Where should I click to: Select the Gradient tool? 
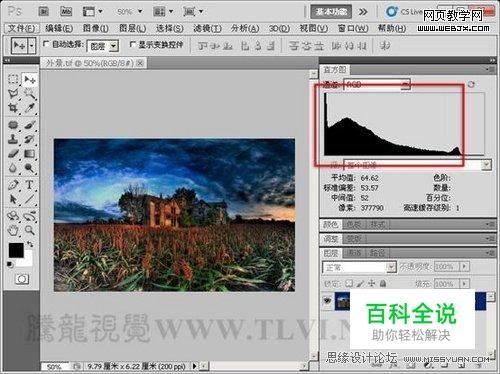[x=30, y=153]
